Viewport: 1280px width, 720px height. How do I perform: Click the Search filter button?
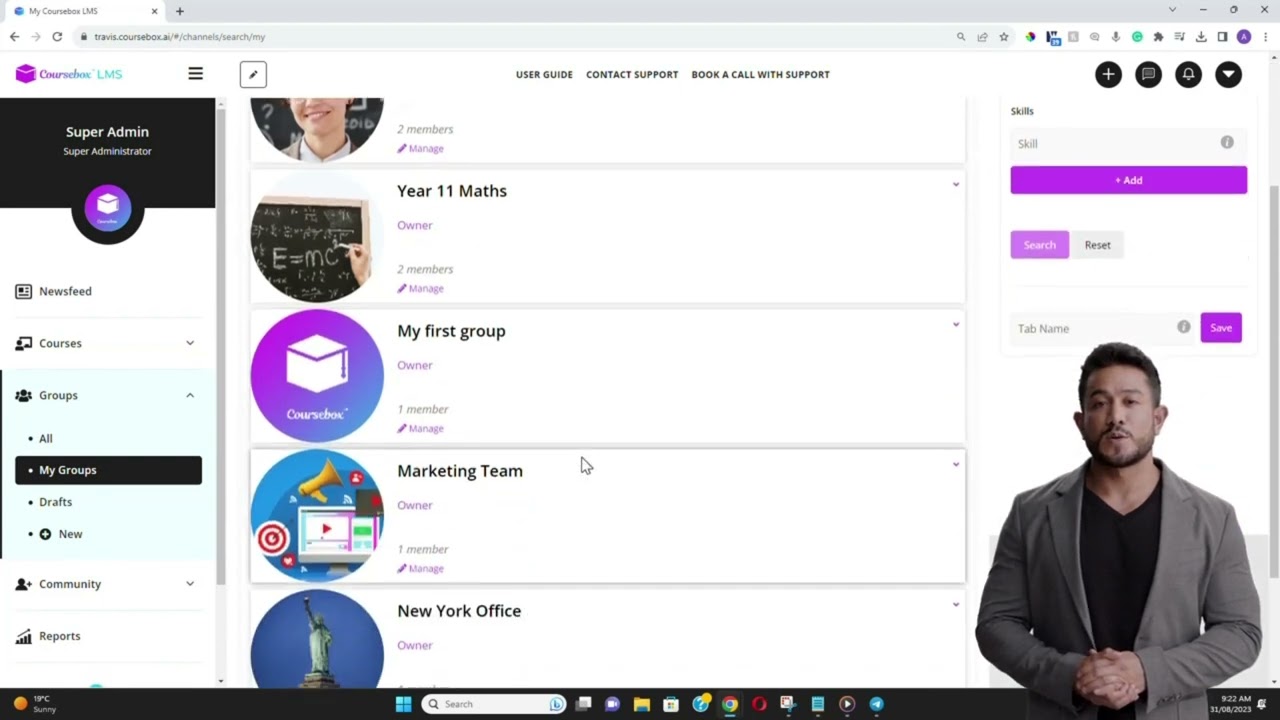pyautogui.click(x=1040, y=245)
